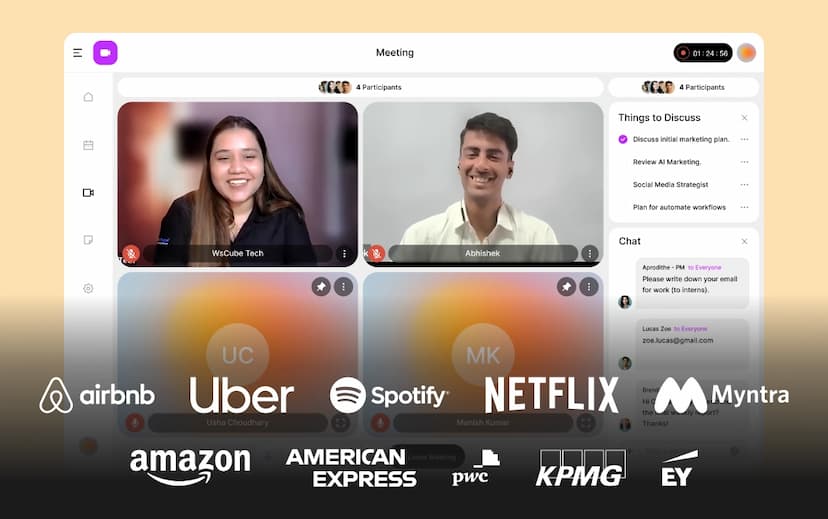This screenshot has height=519, width=828.
Task: Open the Notes icon in the sidebar
Action: (x=88, y=240)
